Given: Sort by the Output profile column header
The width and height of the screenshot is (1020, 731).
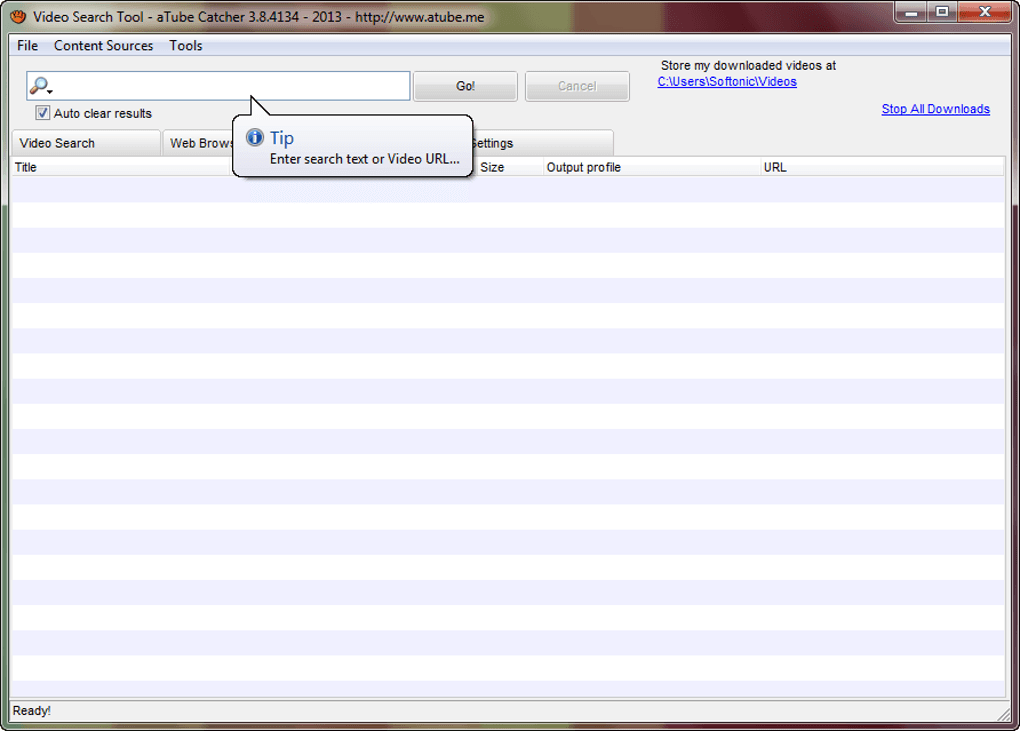Looking at the screenshot, I should [652, 167].
